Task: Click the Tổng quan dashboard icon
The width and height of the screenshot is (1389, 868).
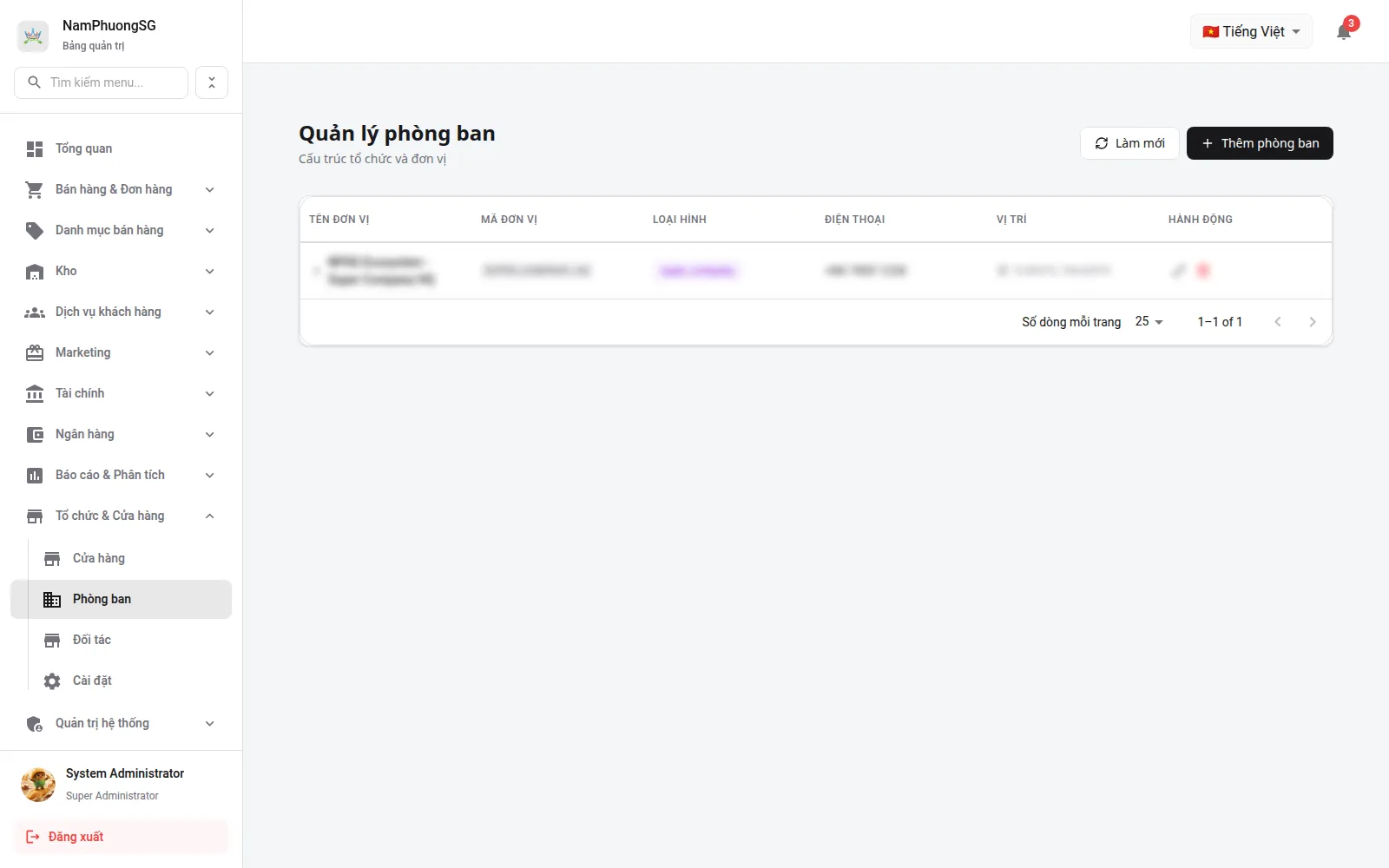Action: [x=35, y=149]
